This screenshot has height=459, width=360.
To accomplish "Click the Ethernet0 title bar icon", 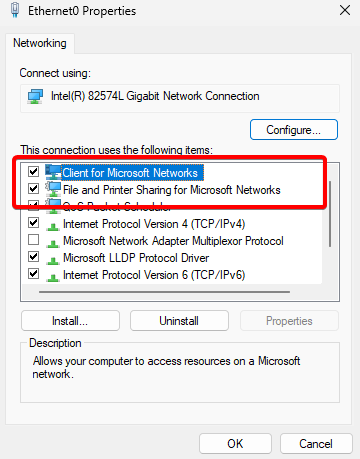I will (15, 10).
